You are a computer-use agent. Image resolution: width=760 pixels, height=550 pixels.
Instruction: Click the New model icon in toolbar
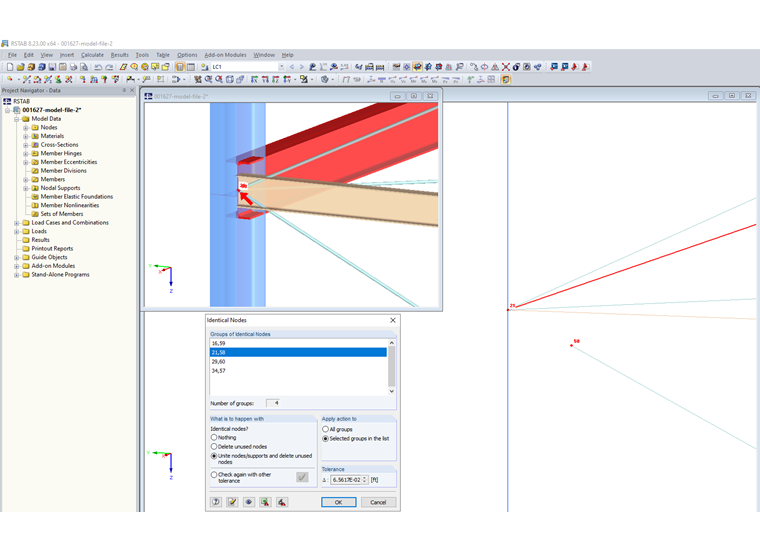(10, 67)
